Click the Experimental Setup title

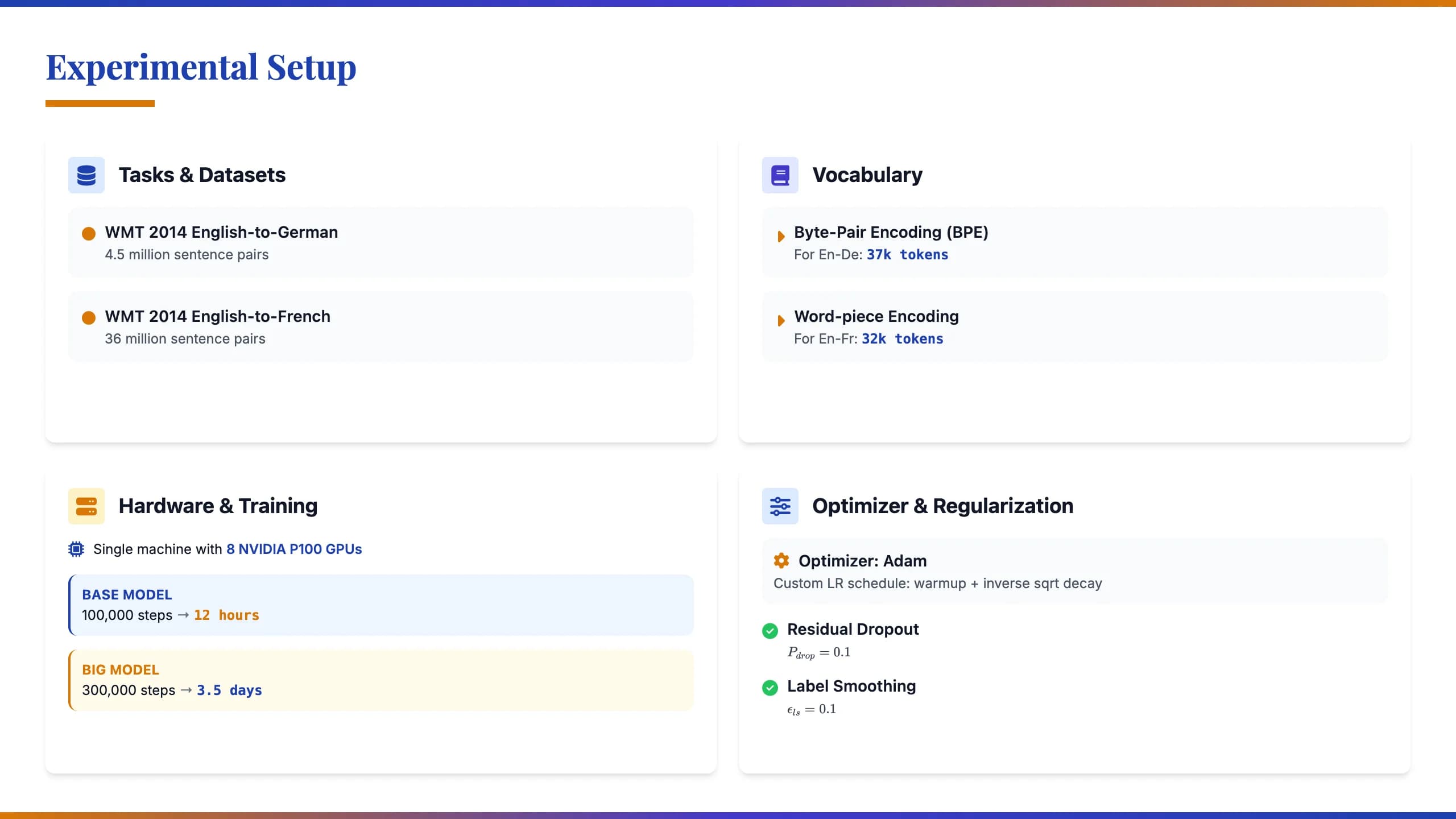click(201, 67)
